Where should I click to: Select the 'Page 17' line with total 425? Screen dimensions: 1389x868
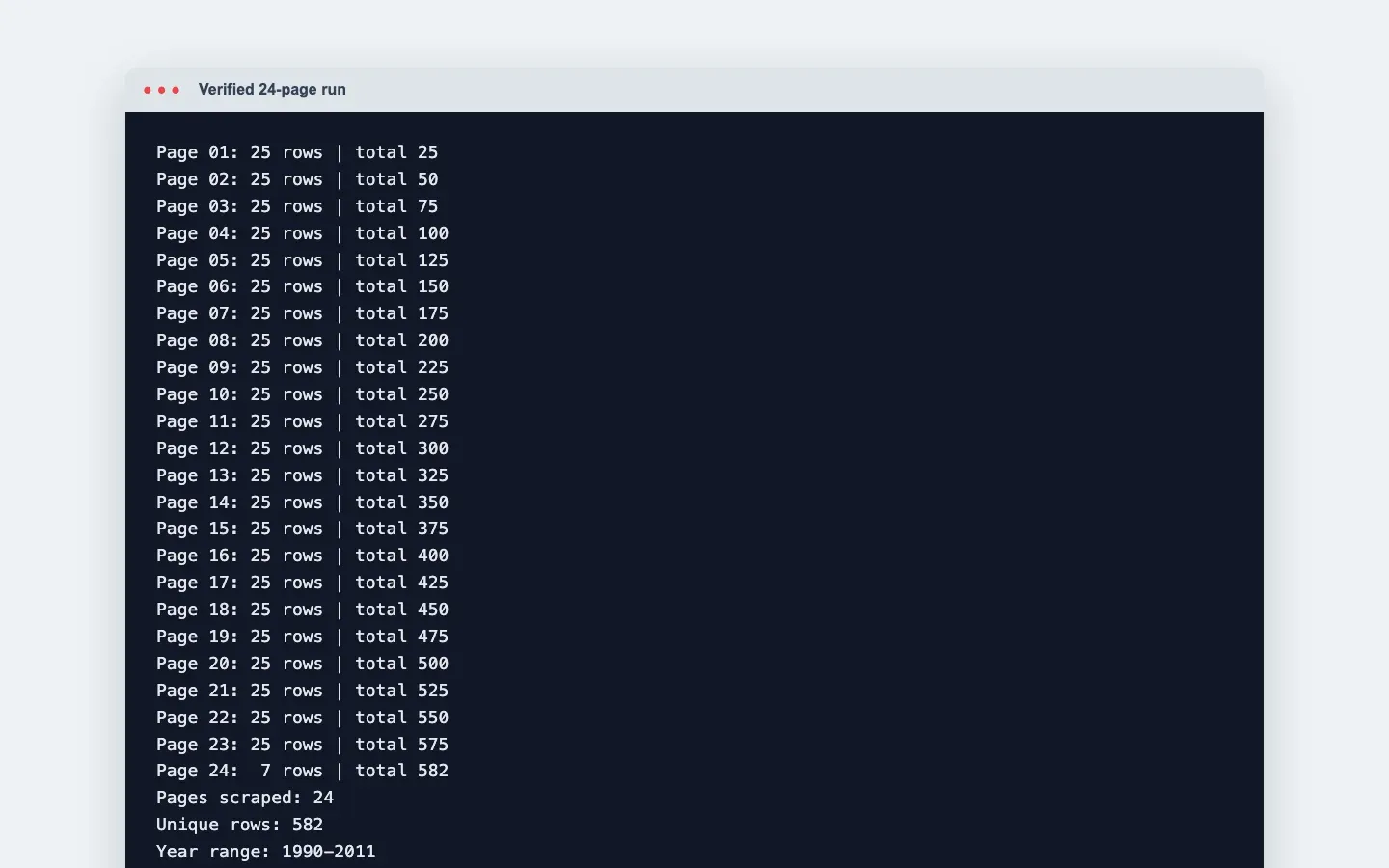pyautogui.click(x=303, y=583)
